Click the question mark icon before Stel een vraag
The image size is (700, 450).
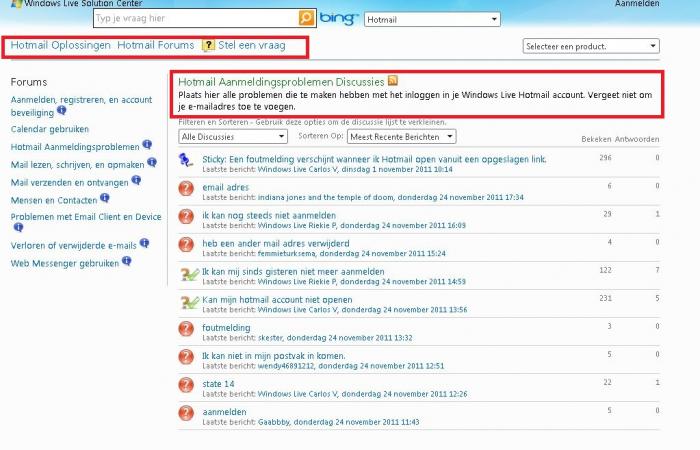click(208, 46)
